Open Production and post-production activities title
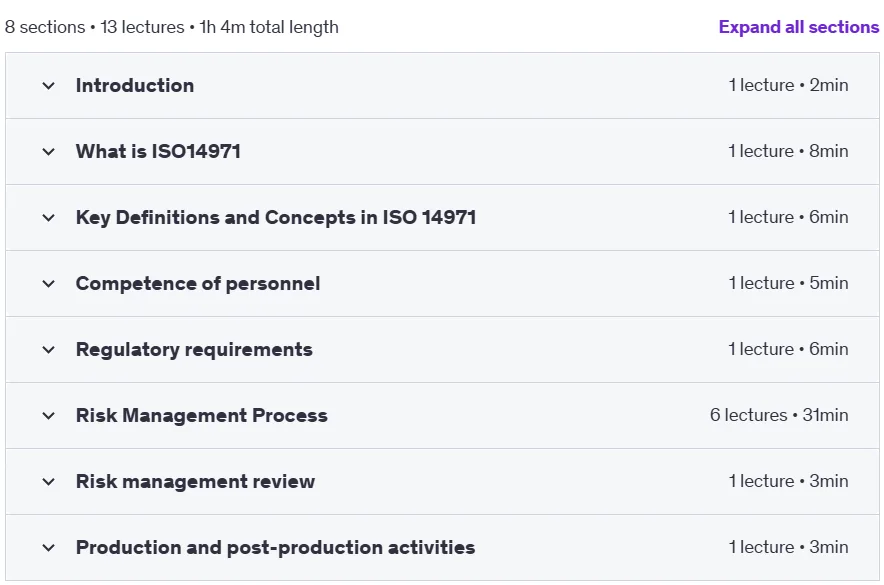 tap(275, 547)
